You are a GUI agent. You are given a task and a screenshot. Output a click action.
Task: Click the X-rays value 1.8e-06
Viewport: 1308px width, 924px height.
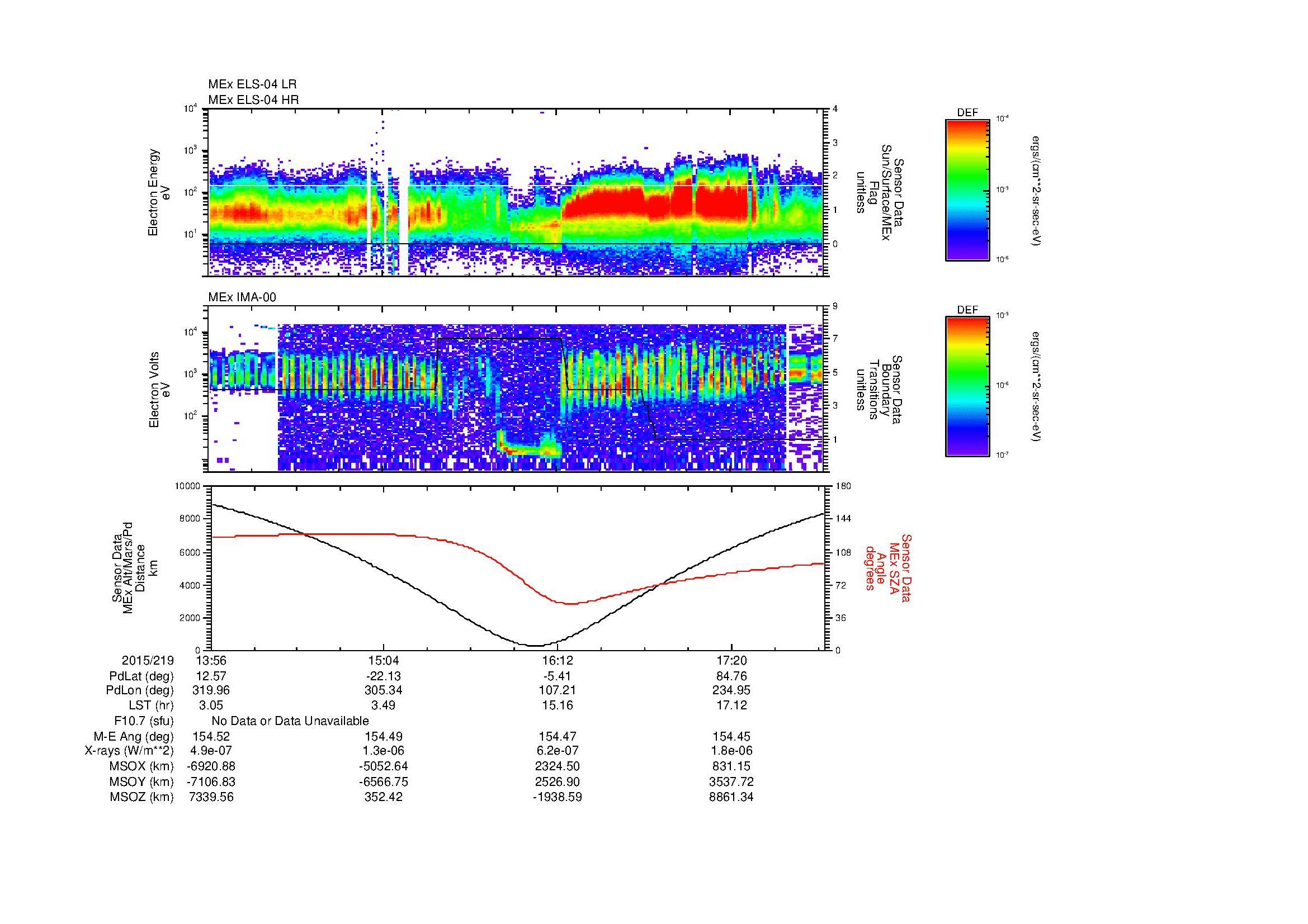click(x=731, y=751)
